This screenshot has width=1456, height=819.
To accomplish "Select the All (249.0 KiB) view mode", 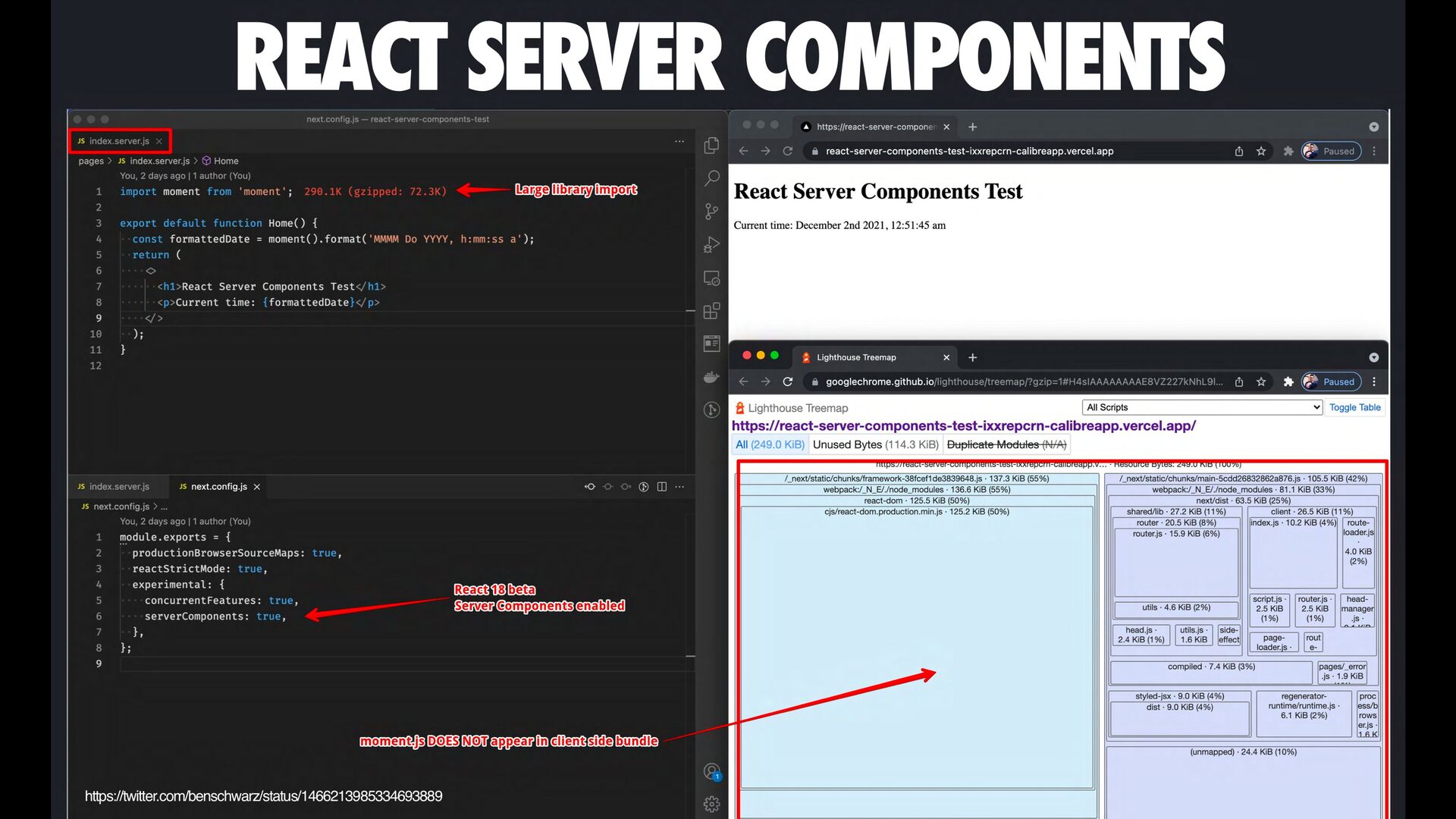I will click(770, 444).
